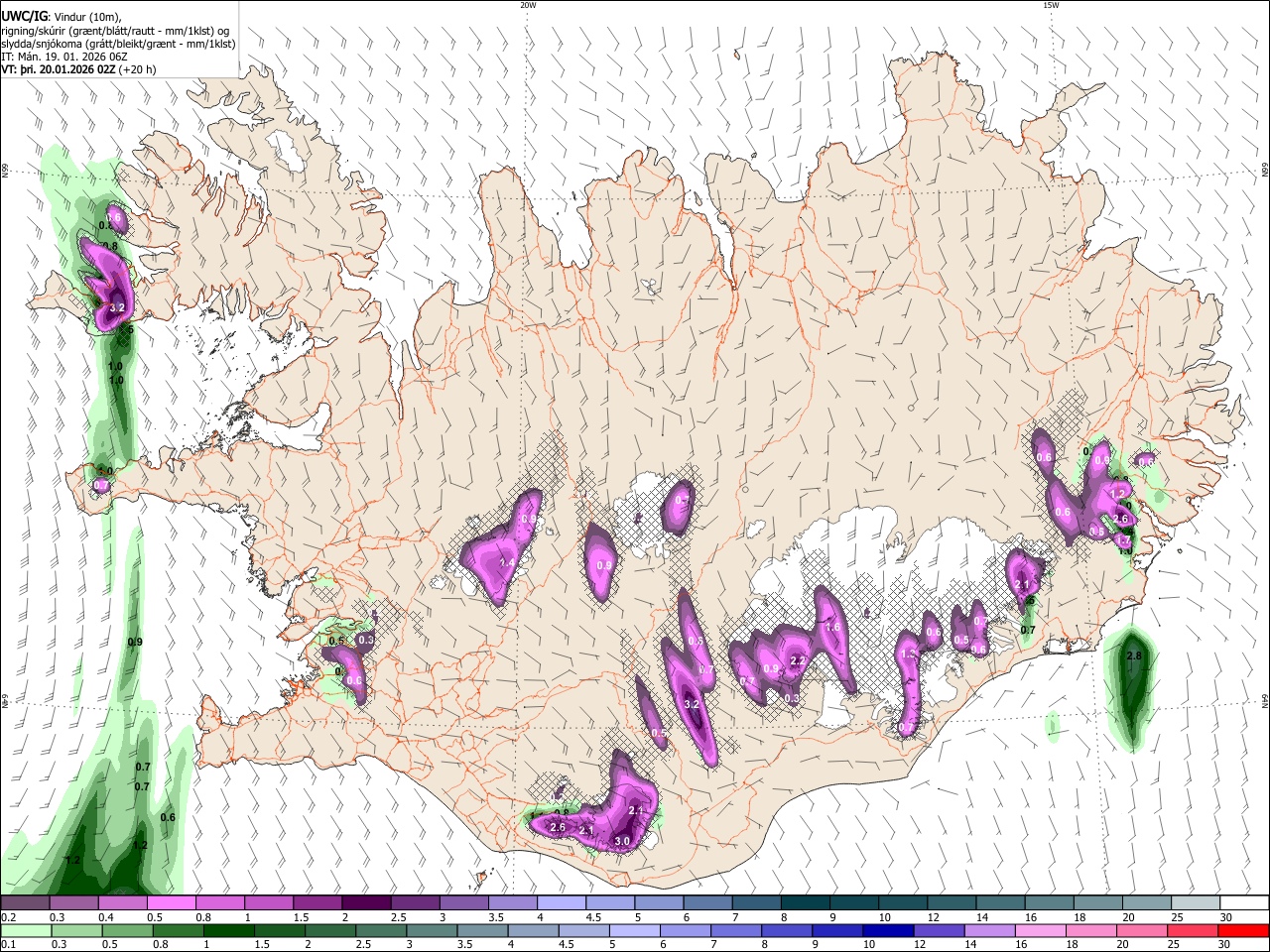The height and width of the screenshot is (952, 1270).
Task: Pick the medium green 0.5 swatch in rain legend
Action: [127, 931]
